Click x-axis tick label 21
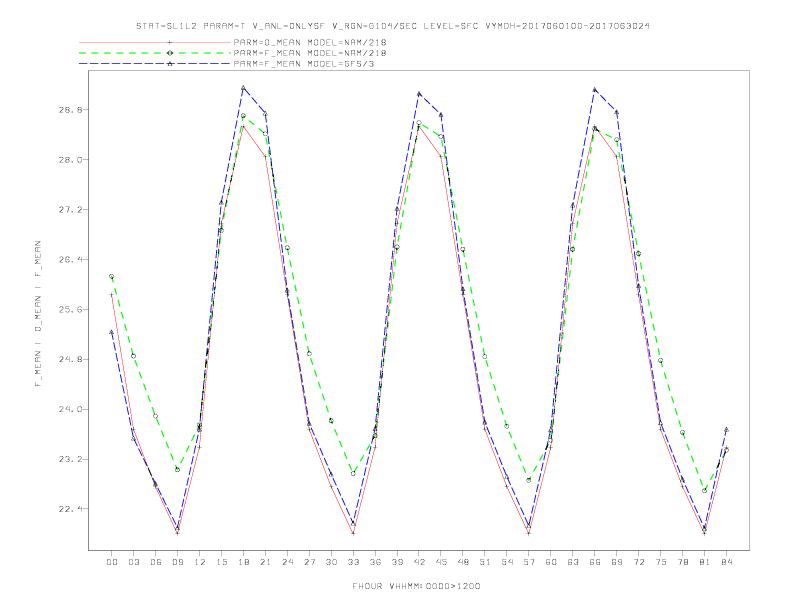The width and height of the screenshot is (792, 612). click(265, 562)
